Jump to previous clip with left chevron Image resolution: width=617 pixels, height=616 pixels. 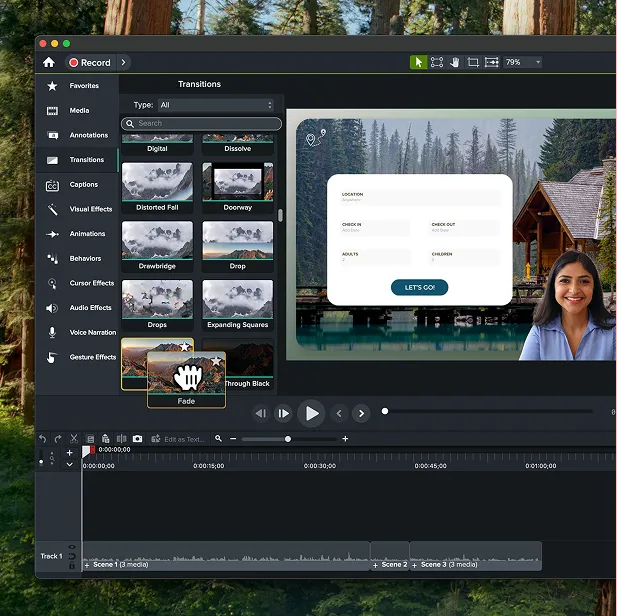[339, 413]
